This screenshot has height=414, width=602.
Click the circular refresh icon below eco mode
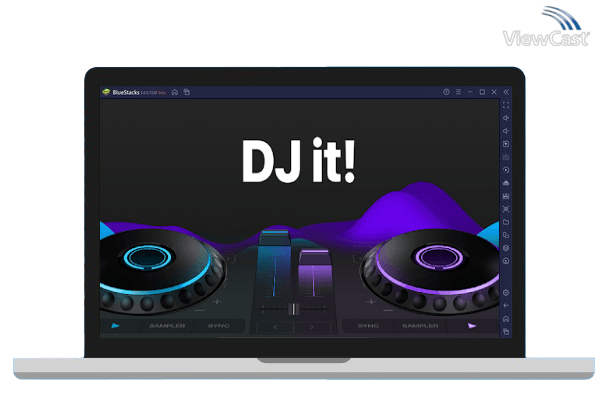(x=506, y=261)
